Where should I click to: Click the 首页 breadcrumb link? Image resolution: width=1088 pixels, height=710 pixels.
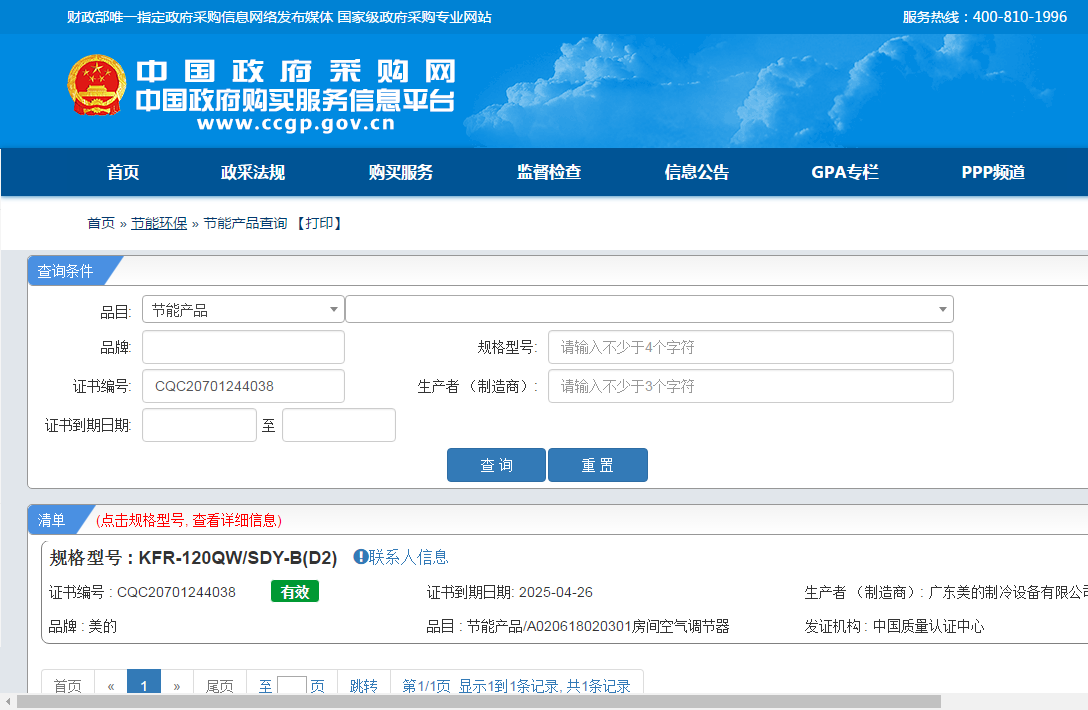[x=101, y=223]
